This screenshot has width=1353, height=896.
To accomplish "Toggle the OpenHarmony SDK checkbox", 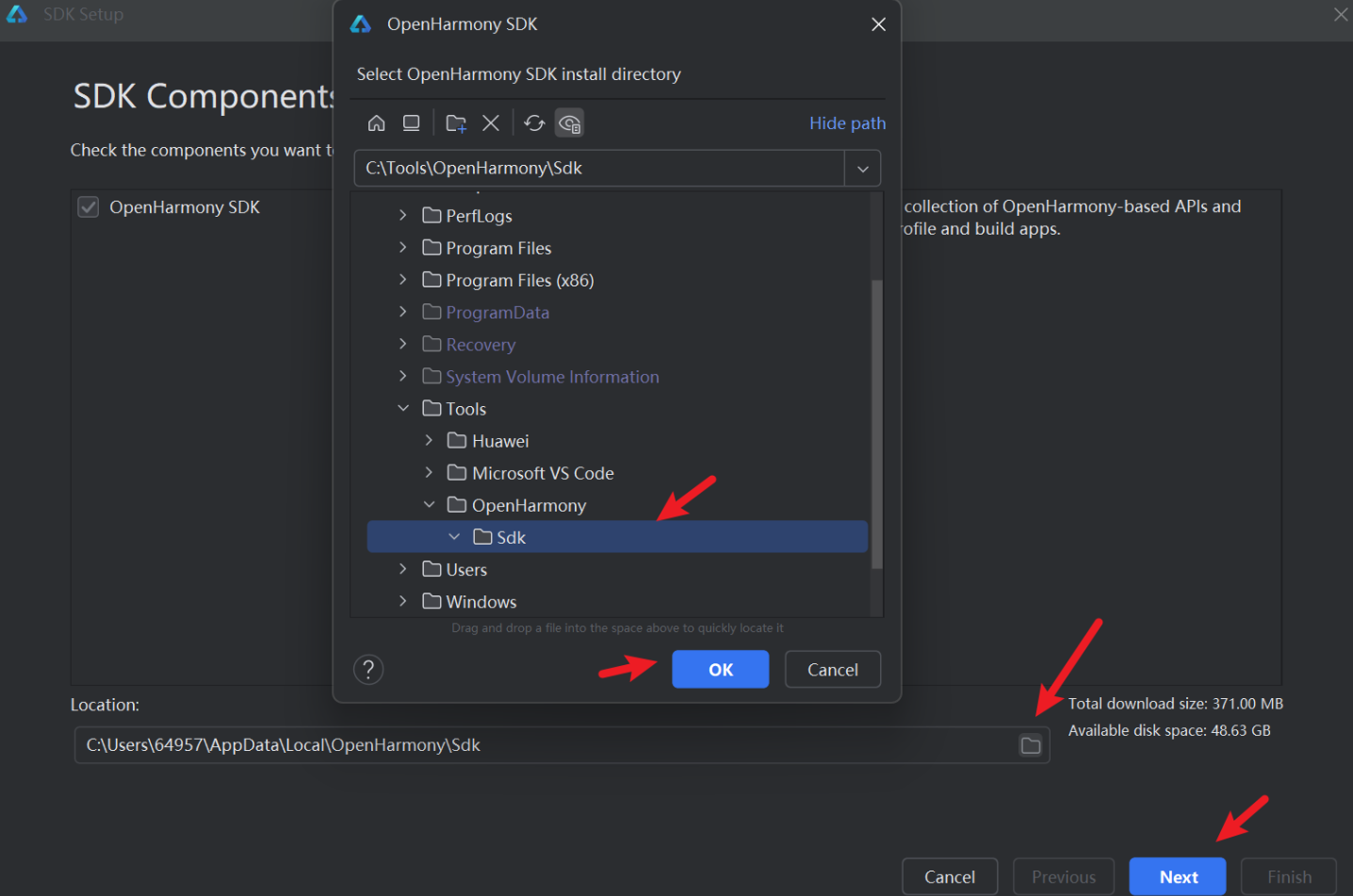I will (x=88, y=207).
